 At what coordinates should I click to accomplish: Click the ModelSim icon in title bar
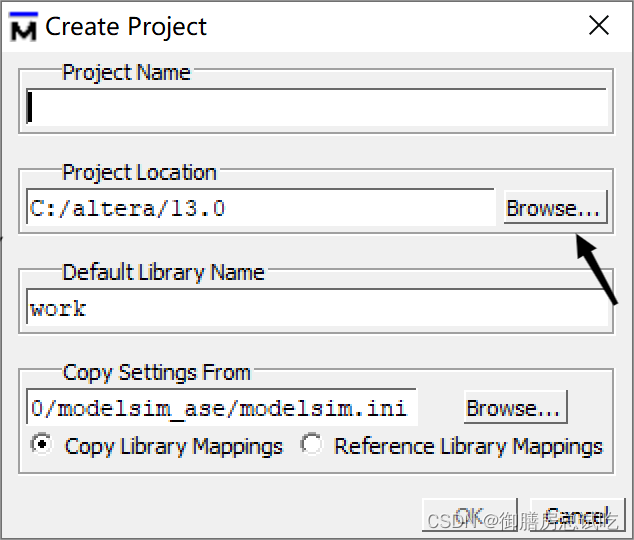[x=22, y=26]
